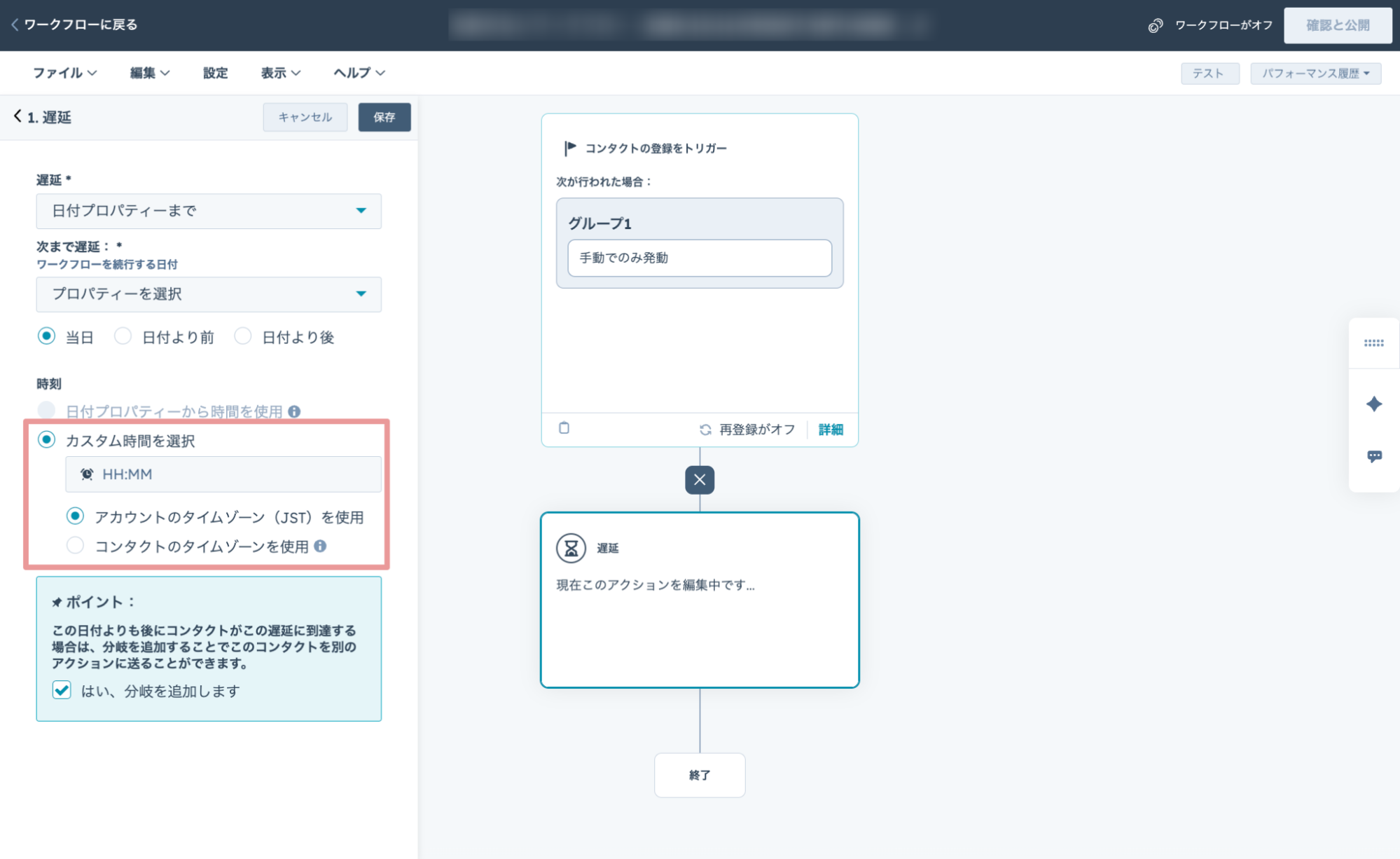Select コンタクトのタイムゾーンを使用 radio option

(x=75, y=545)
